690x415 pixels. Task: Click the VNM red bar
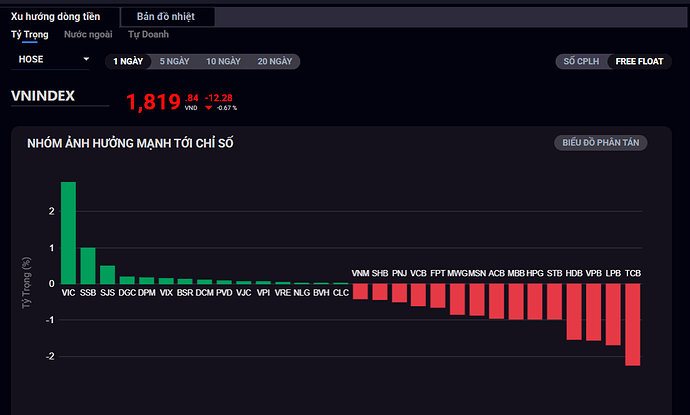[360, 291]
